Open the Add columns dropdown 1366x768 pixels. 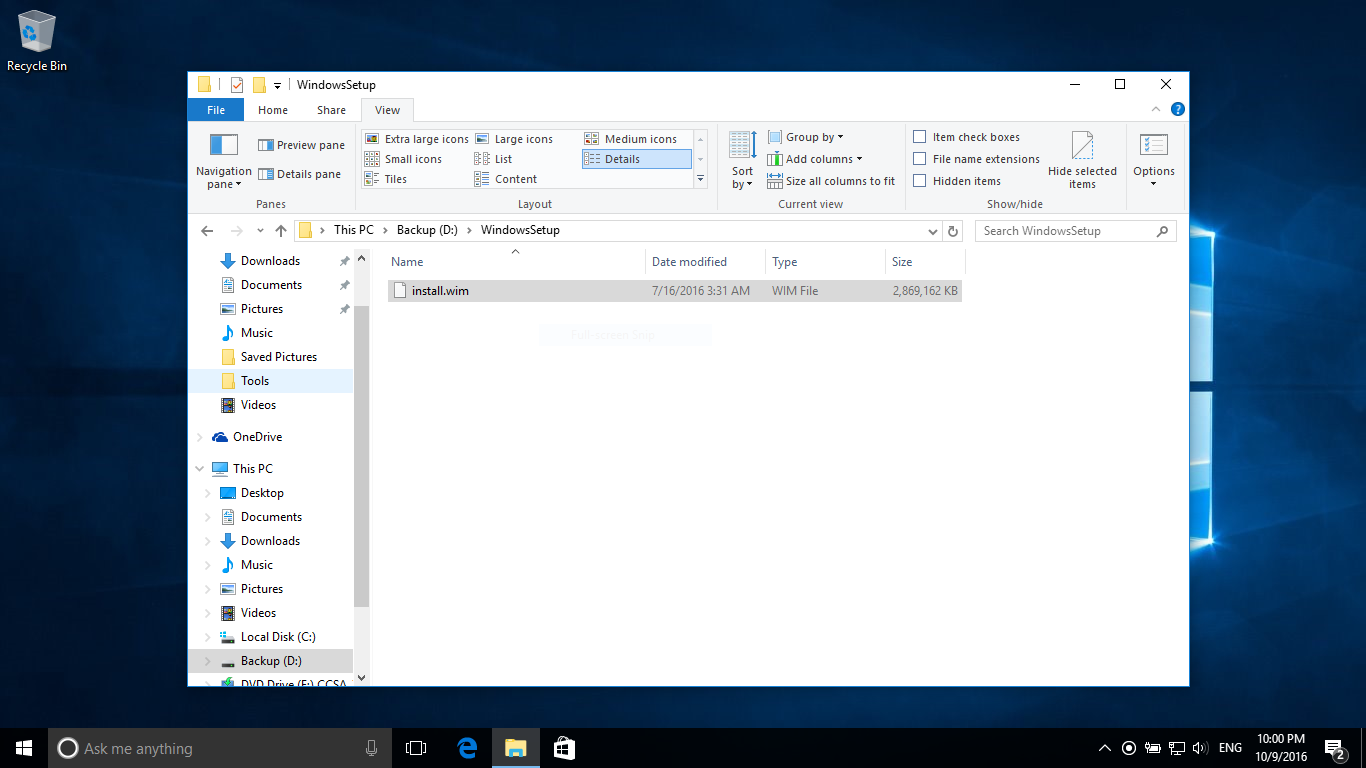814,159
